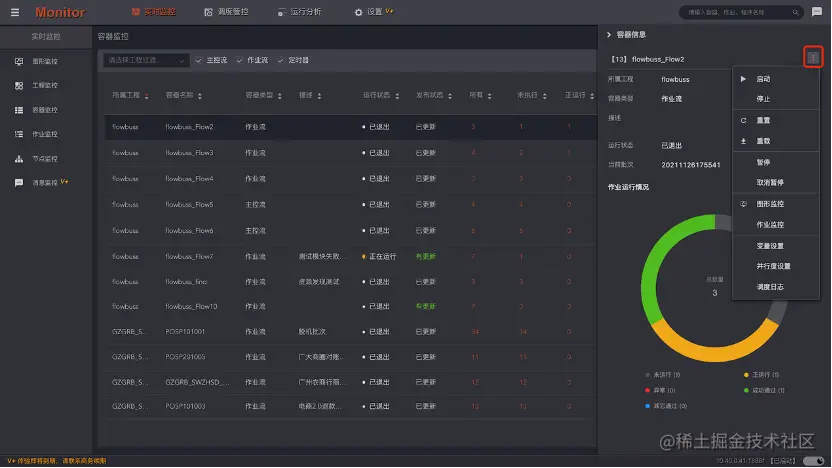
Task: Collapse the 容器信息 panel chevron
Action: click(609, 35)
